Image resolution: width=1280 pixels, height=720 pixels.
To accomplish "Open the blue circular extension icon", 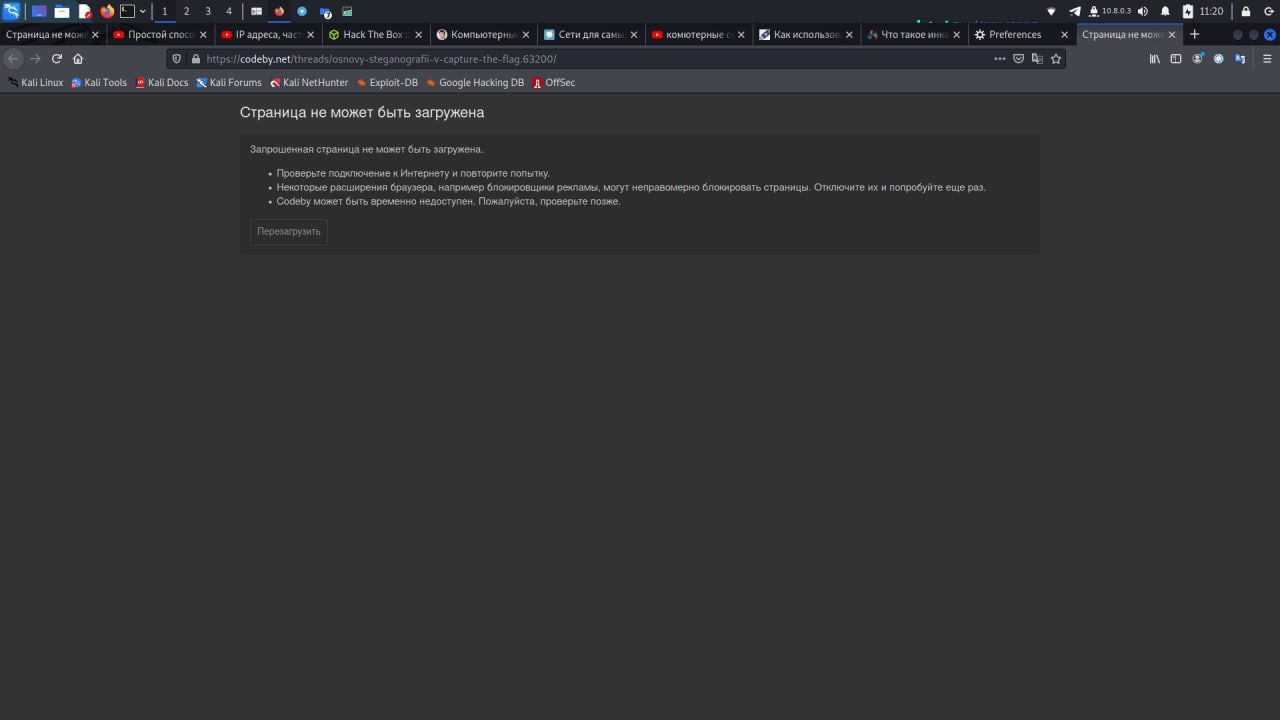I will click(x=1218, y=59).
